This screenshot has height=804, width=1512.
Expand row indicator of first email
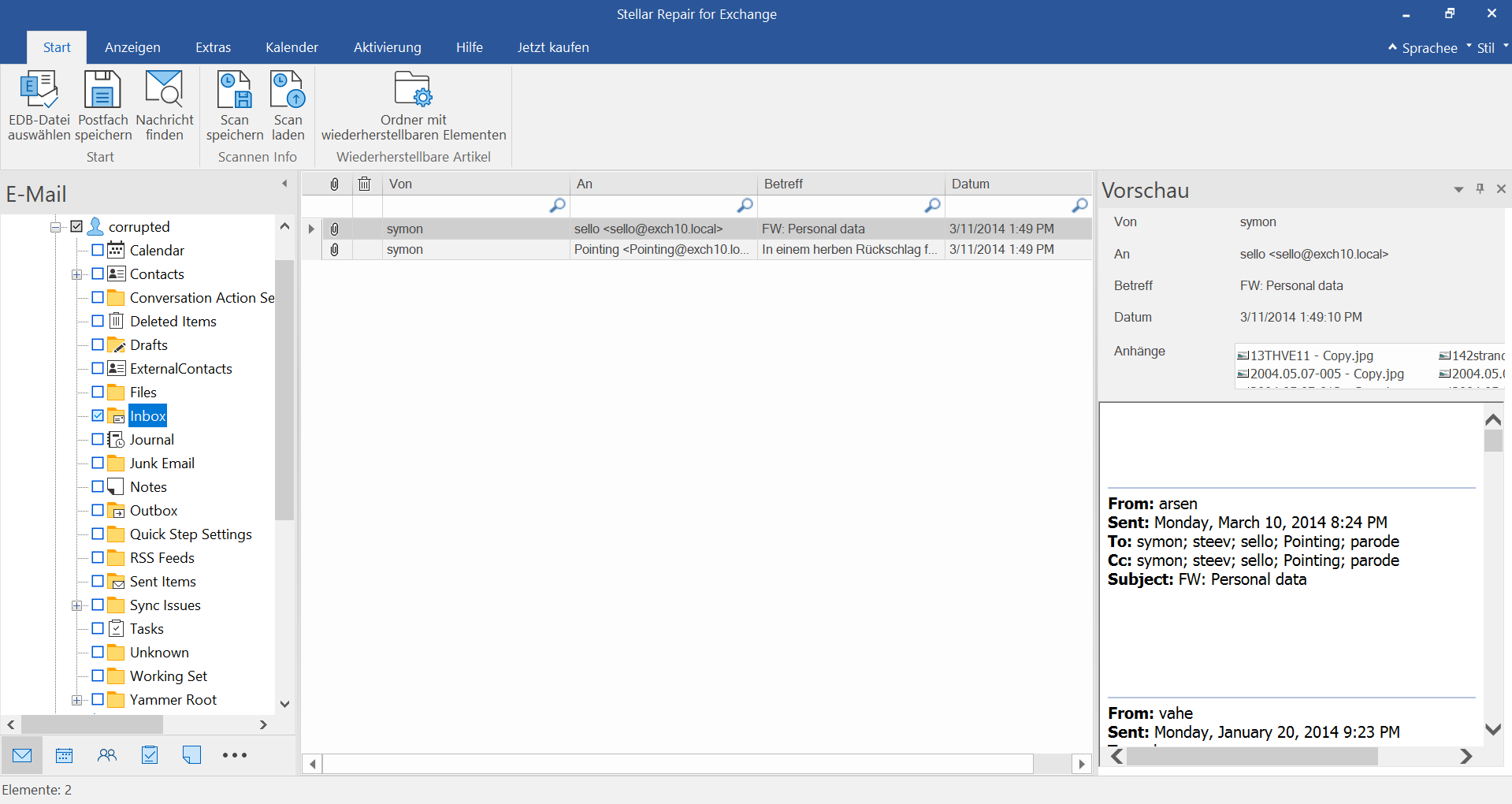[x=311, y=229]
